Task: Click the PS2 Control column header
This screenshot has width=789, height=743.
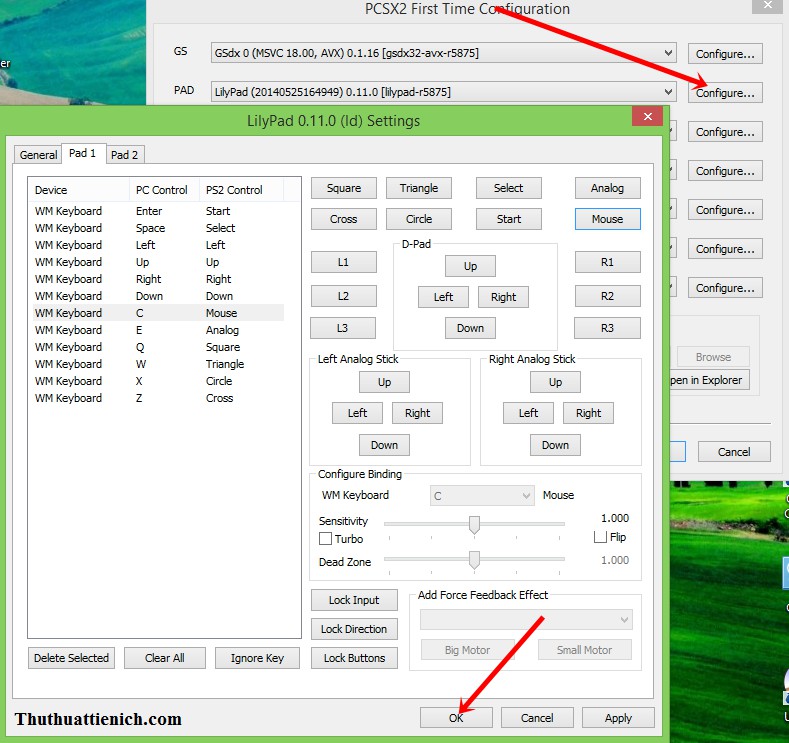Action: [241, 190]
